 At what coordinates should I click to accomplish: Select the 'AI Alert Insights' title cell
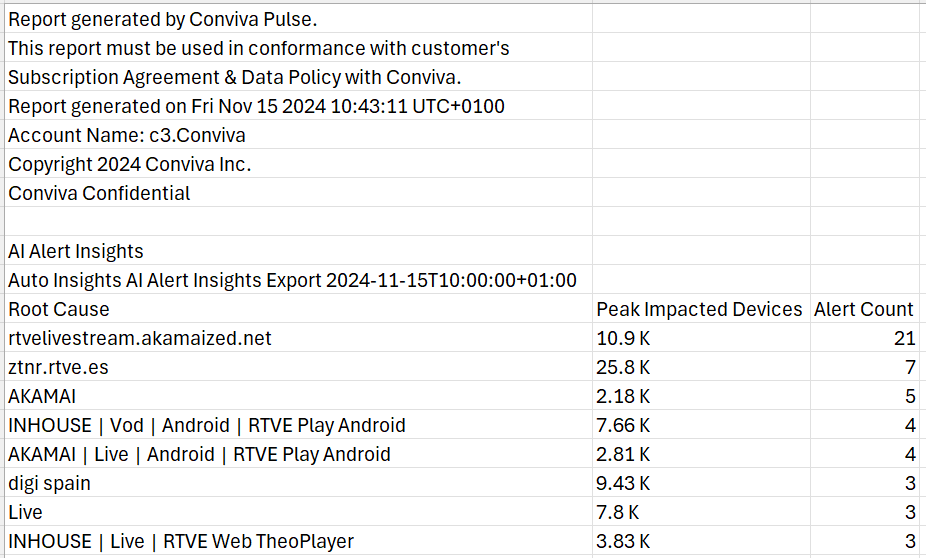(76, 251)
